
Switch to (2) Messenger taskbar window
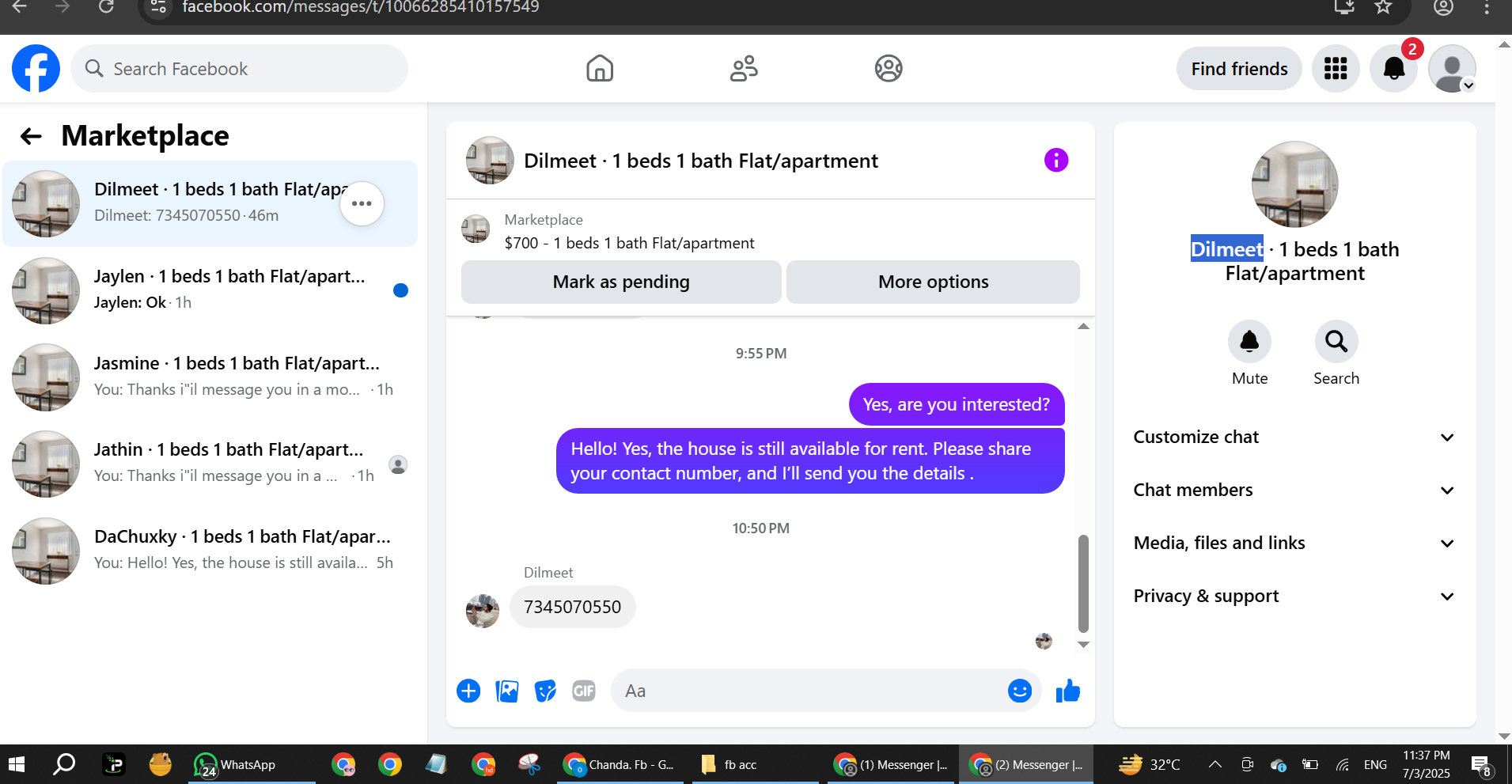pyautogui.click(x=1027, y=764)
